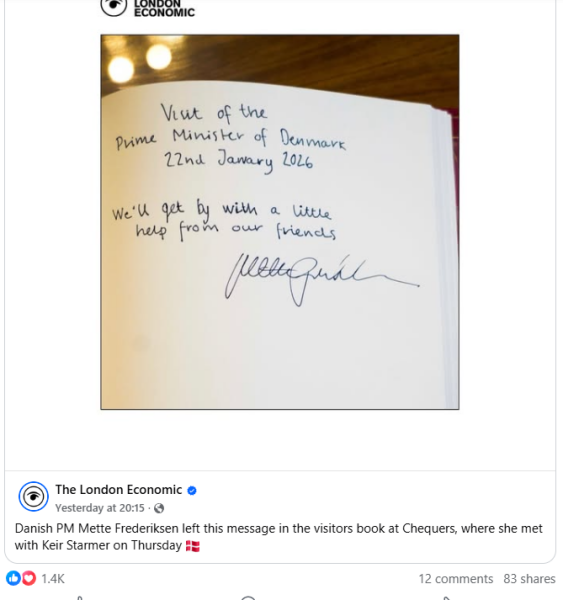The height and width of the screenshot is (600, 563).
Task: Click the handwritten 'help from our friends' line
Action: (236, 231)
